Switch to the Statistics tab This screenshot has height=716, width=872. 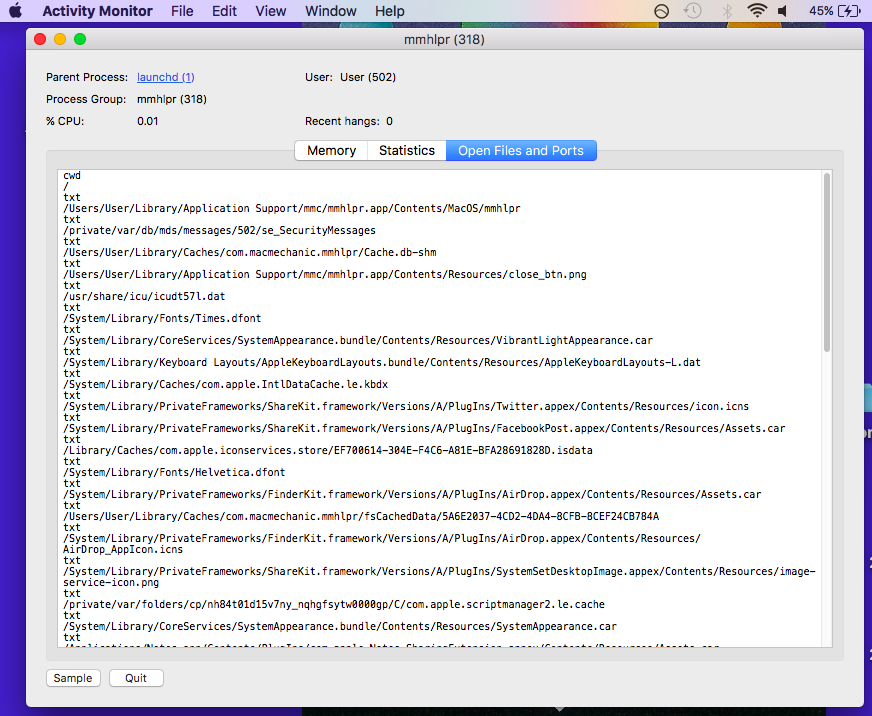click(x=407, y=150)
